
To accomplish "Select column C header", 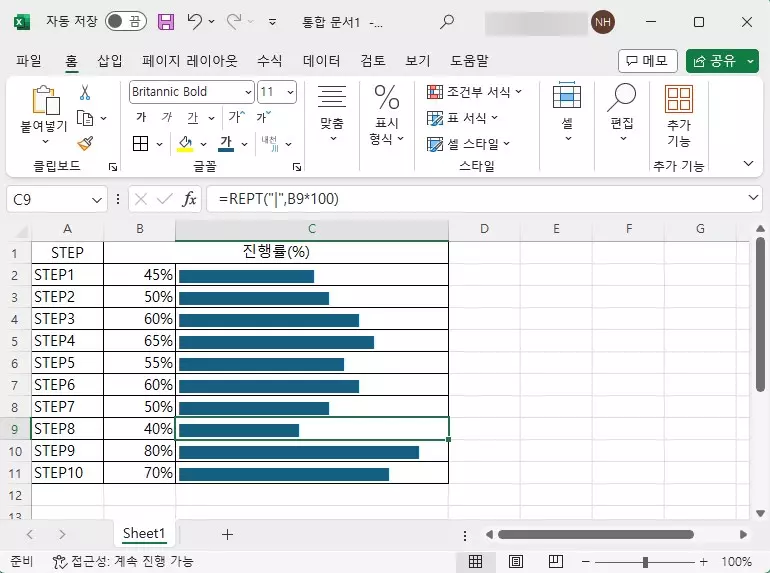I will [x=312, y=229].
